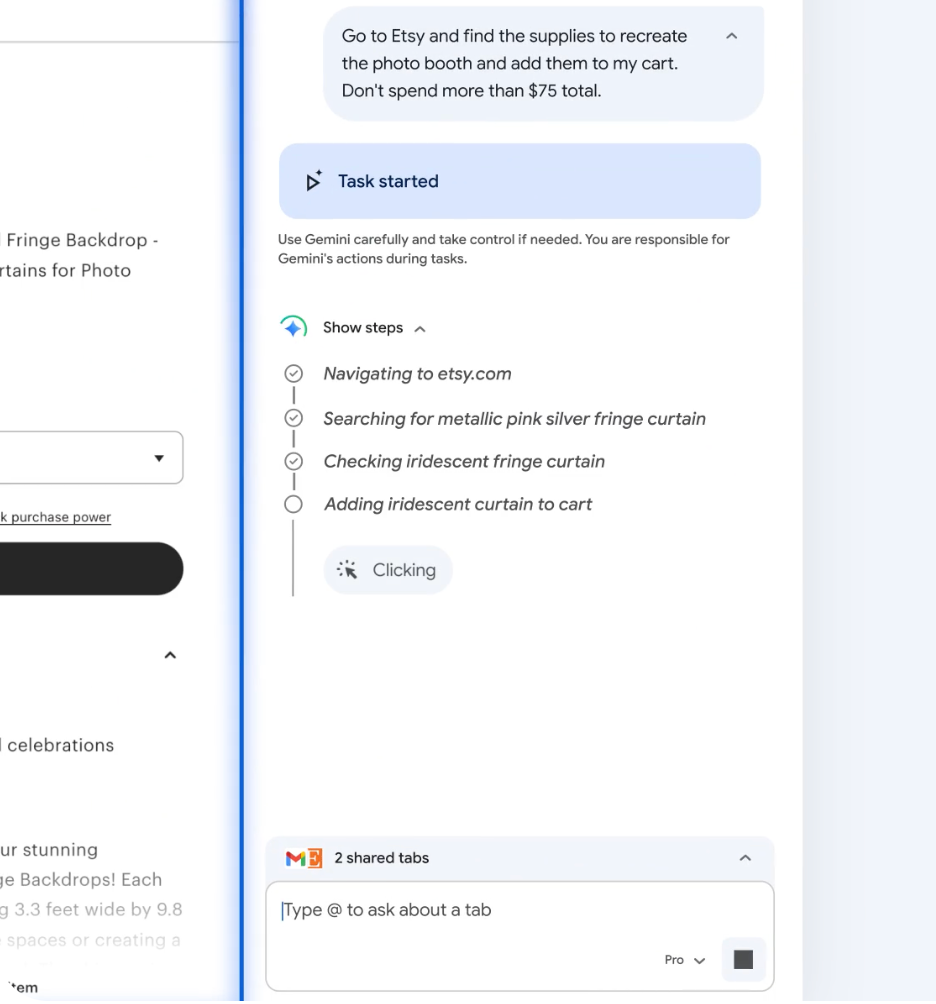This screenshot has width=936, height=1004.
Task: Select step Searching for metallic pink silver fringe curtain
Action: [514, 419]
